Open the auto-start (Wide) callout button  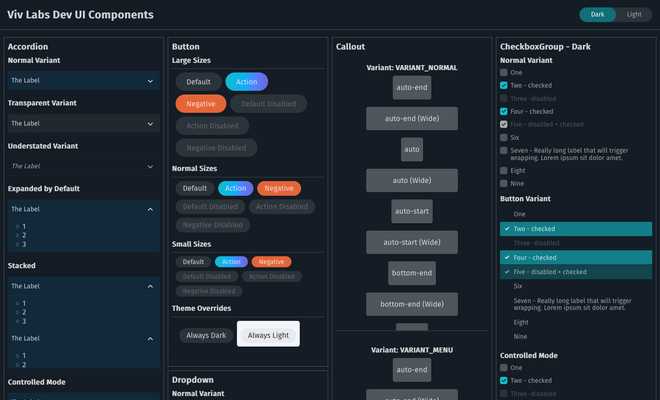[412, 243]
